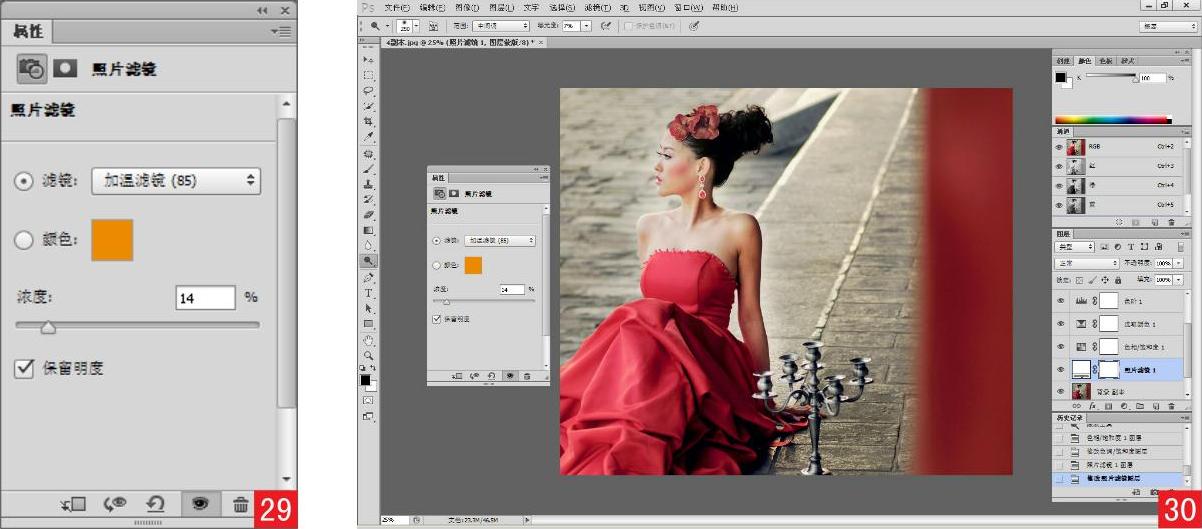Click the mask icon in enlarged Properties panel

(65, 69)
